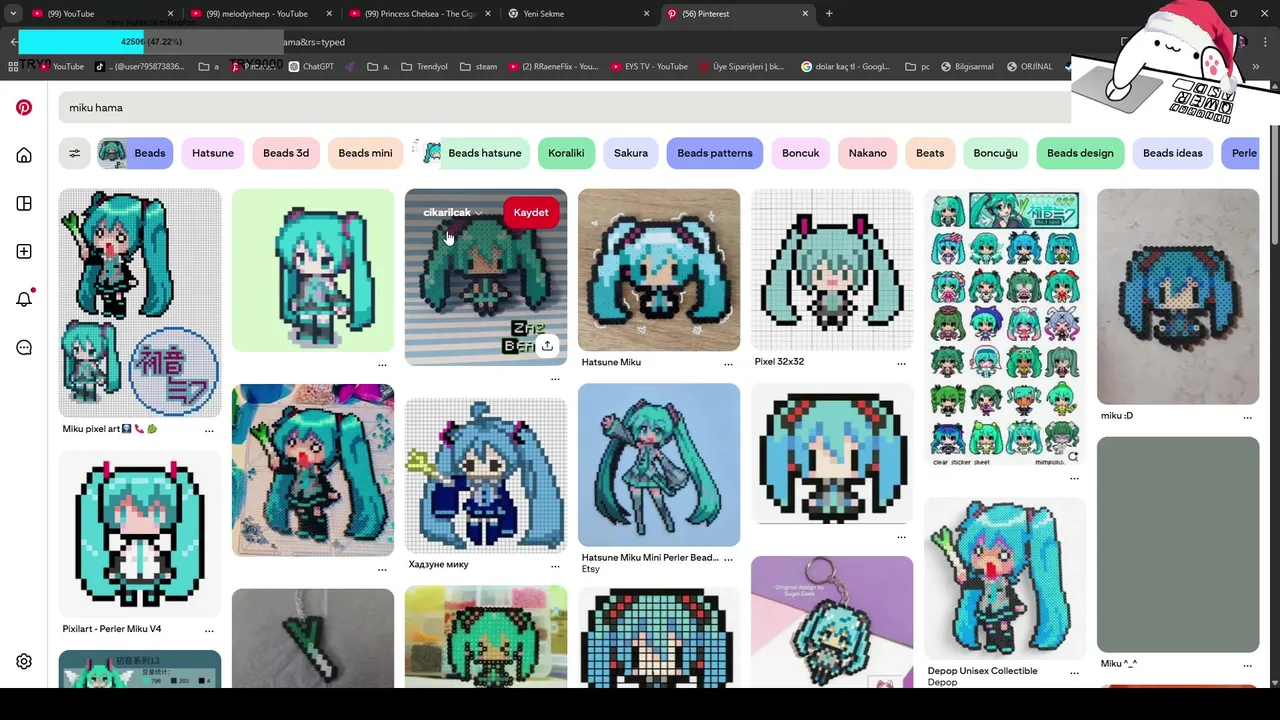
Task: Open more options for Хадзуне мику pin
Action: (555, 566)
